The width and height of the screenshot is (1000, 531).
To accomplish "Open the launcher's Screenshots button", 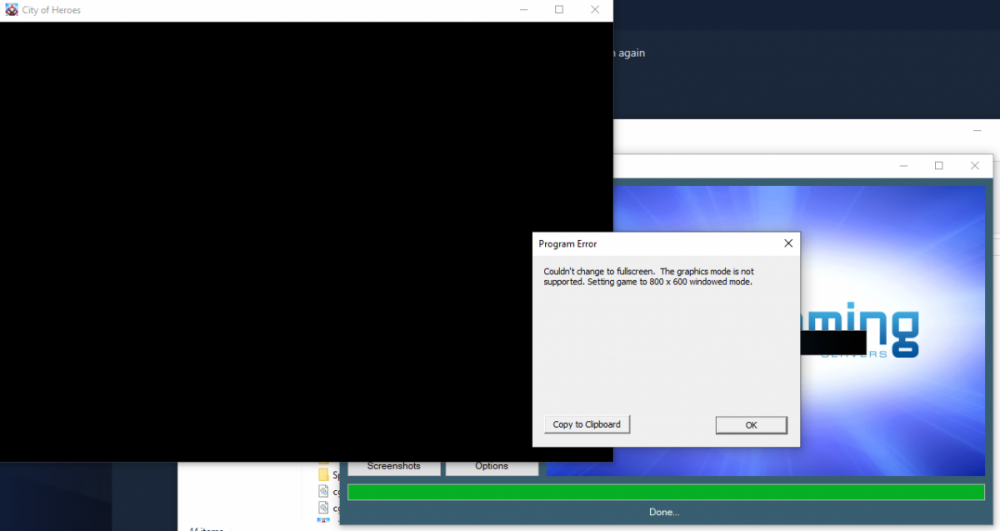I will point(394,467).
